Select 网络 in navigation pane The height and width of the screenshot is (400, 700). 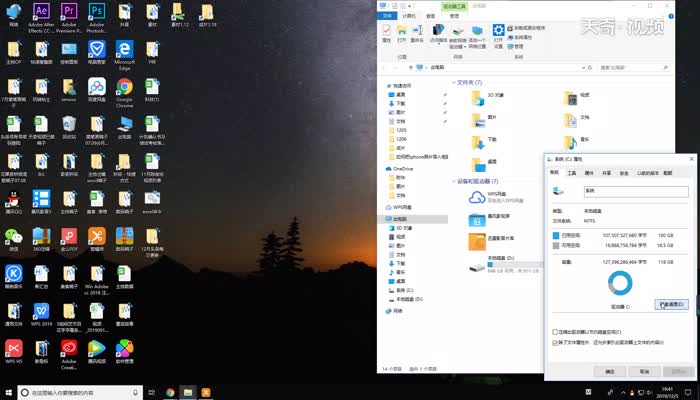394,311
